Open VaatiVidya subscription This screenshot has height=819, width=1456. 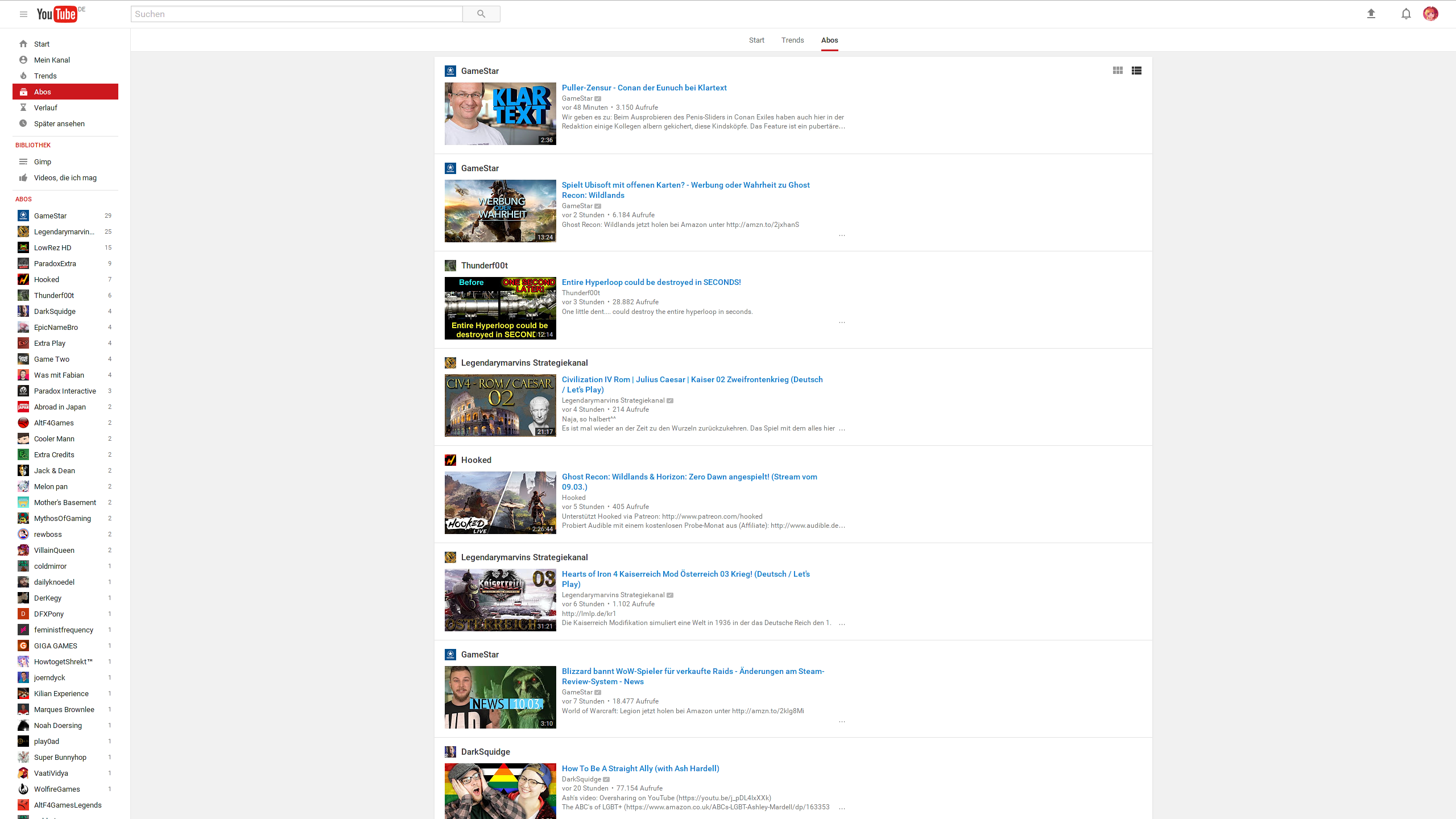tap(65, 773)
